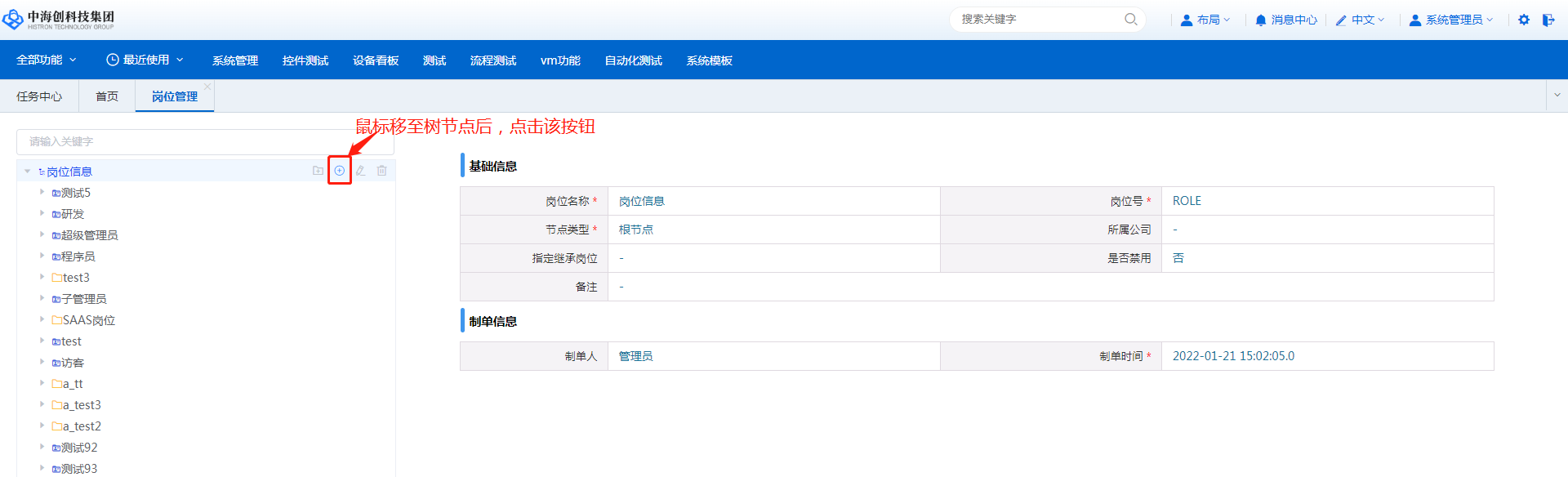Click the search magnifier icon
Image resolution: width=1568 pixels, height=477 pixels.
coord(1130,20)
